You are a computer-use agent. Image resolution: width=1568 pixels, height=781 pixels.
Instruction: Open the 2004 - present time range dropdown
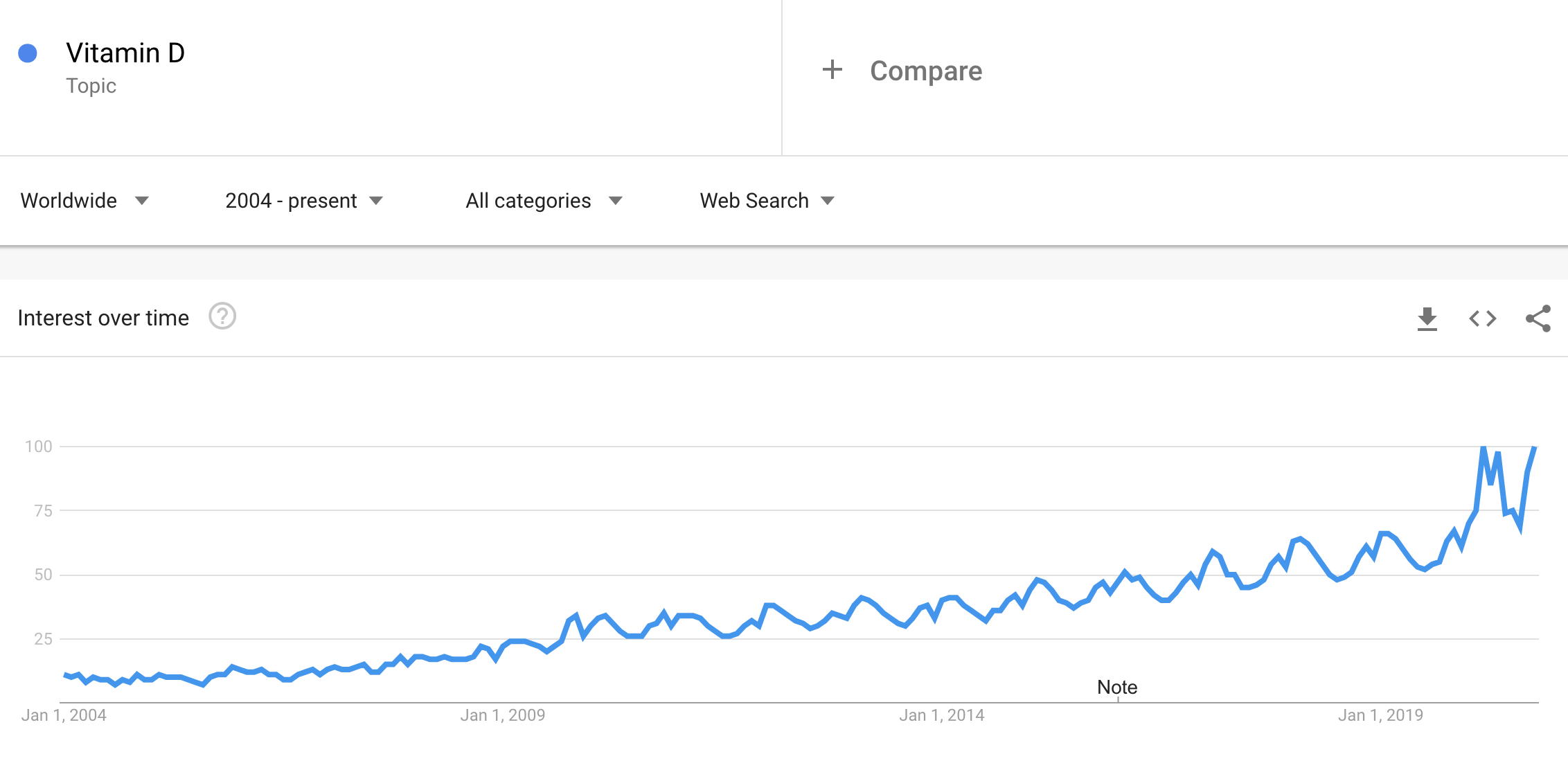point(304,201)
